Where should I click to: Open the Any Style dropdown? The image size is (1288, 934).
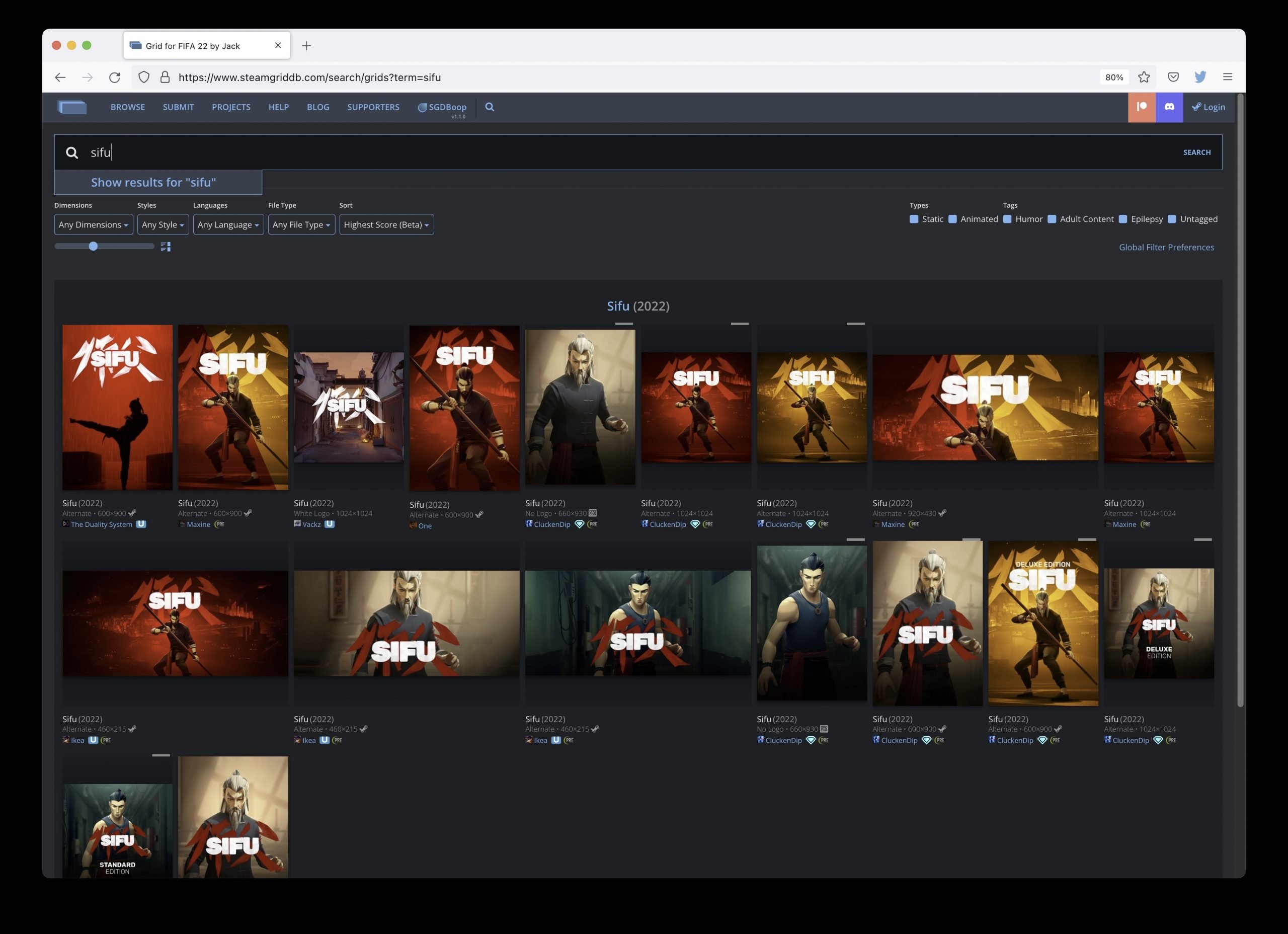(163, 224)
